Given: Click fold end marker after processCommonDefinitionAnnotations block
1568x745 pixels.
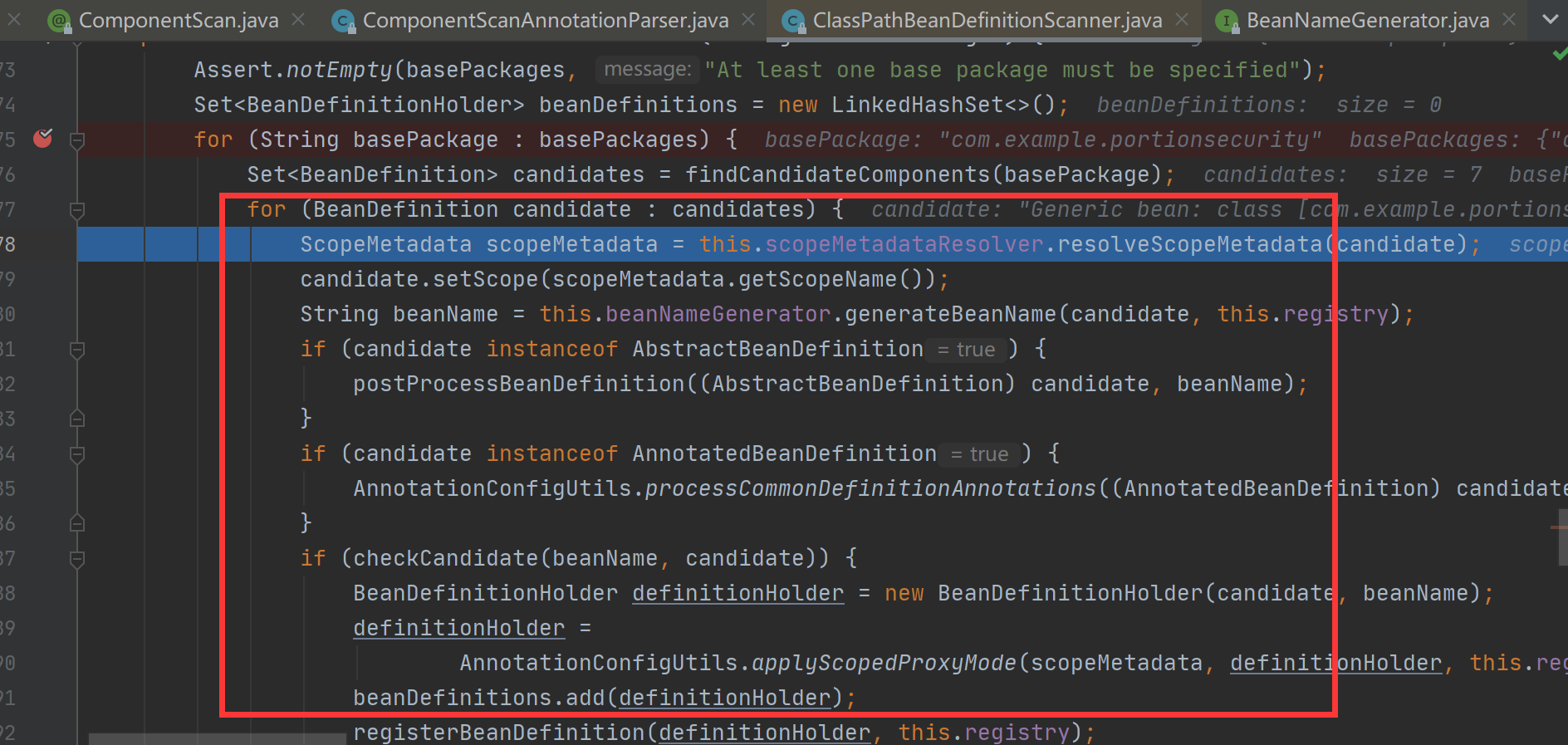Looking at the screenshot, I should pyautogui.click(x=77, y=523).
